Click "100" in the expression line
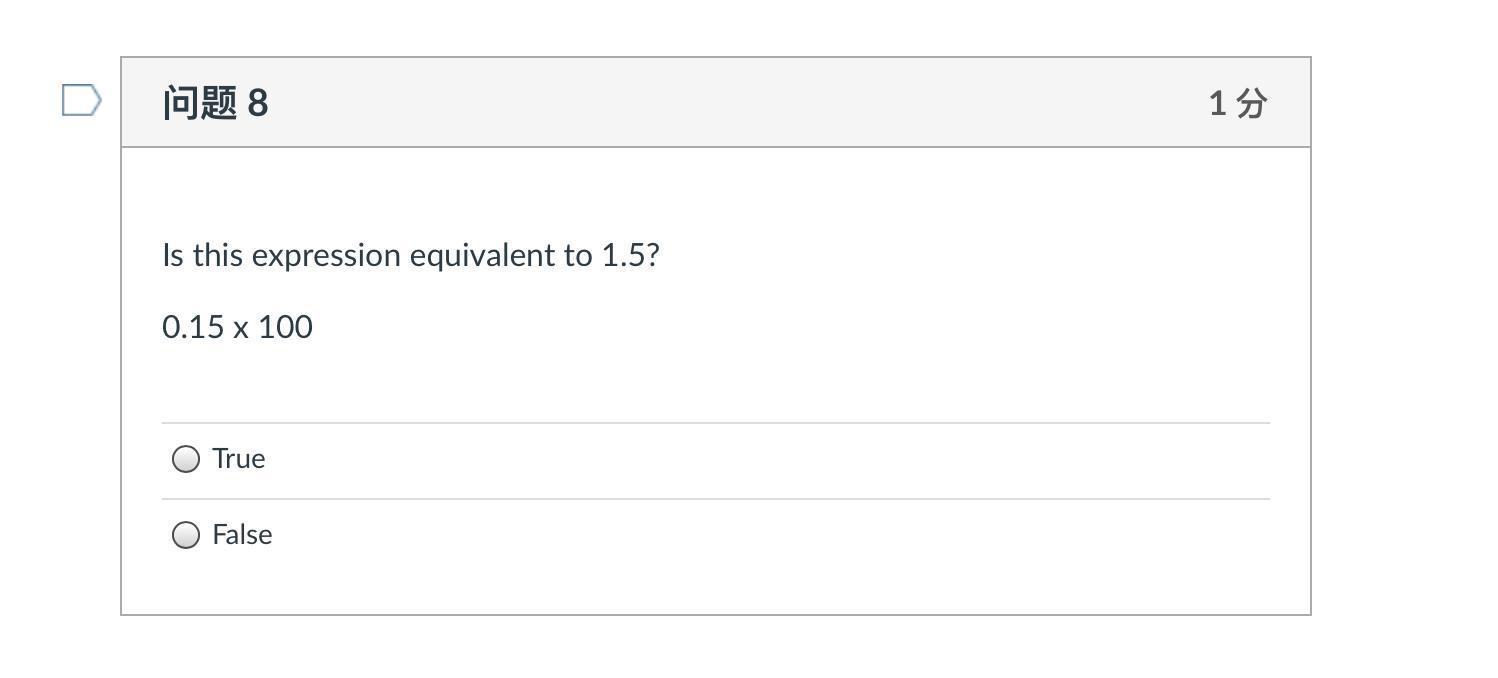Image resolution: width=1498 pixels, height=678 pixels. coord(285,328)
